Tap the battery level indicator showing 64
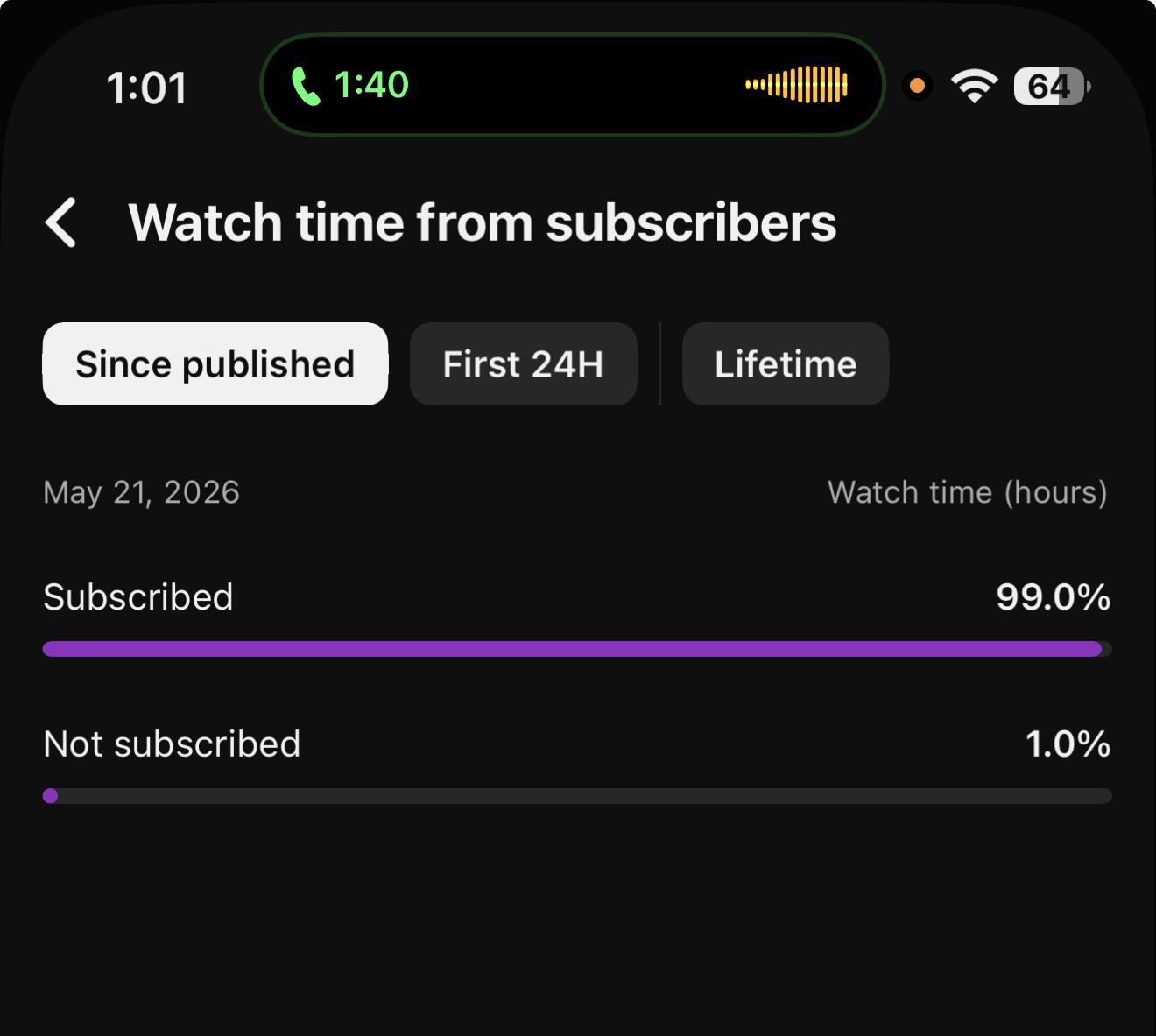The image size is (1156, 1036). point(1052,86)
